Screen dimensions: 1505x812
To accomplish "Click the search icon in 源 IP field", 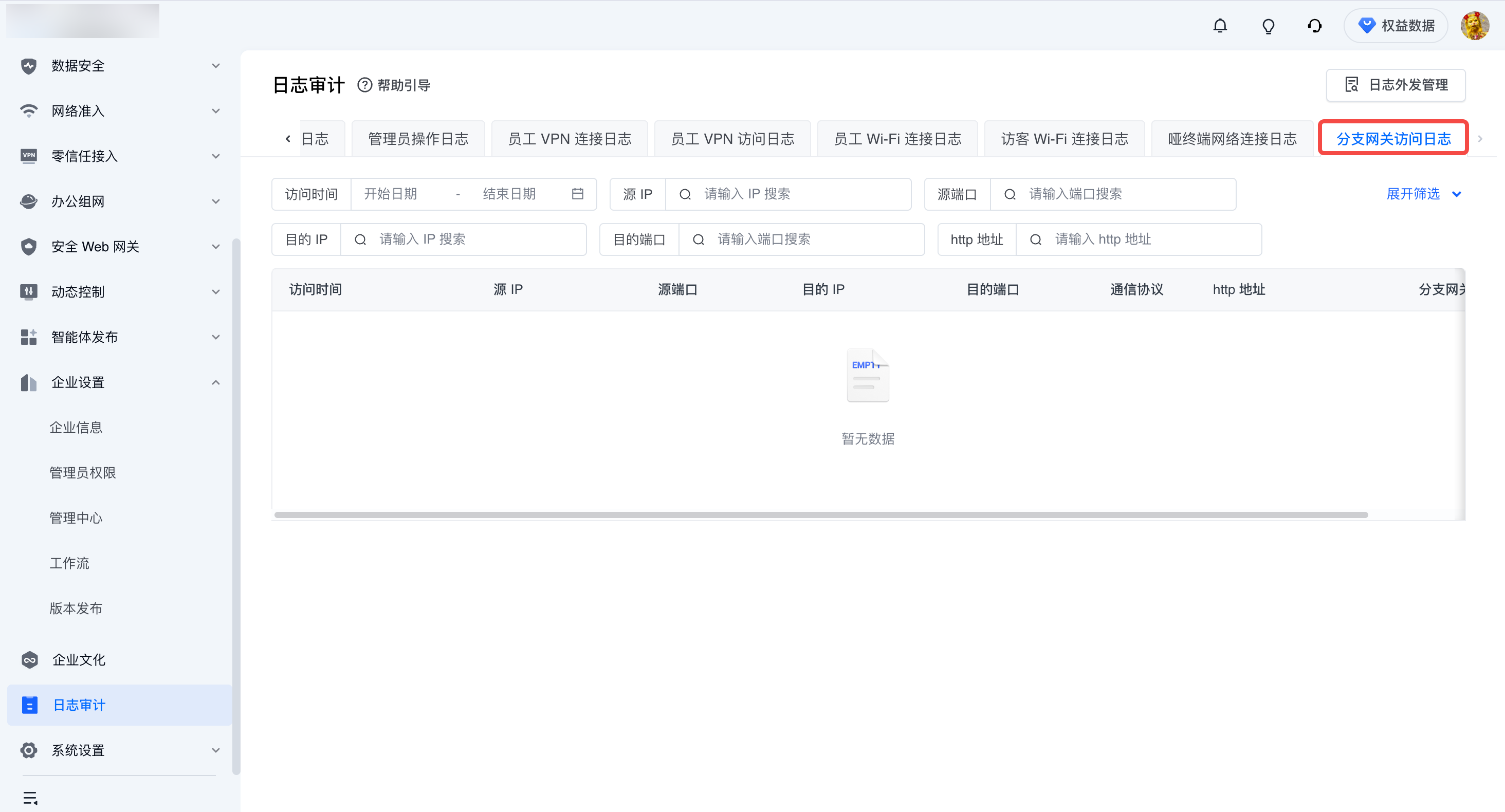I will point(685,194).
